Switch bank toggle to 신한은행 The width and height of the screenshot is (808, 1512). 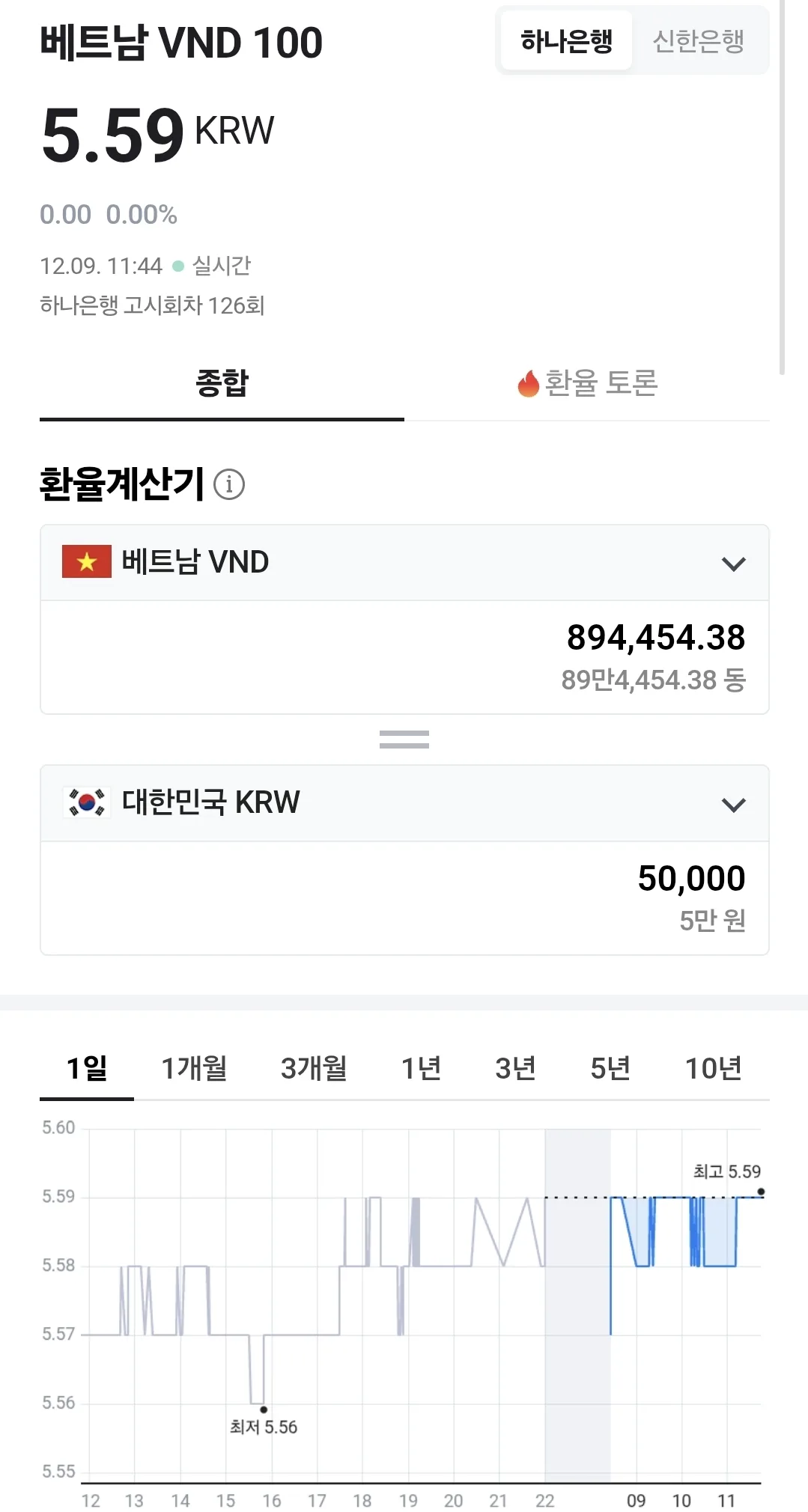(699, 40)
